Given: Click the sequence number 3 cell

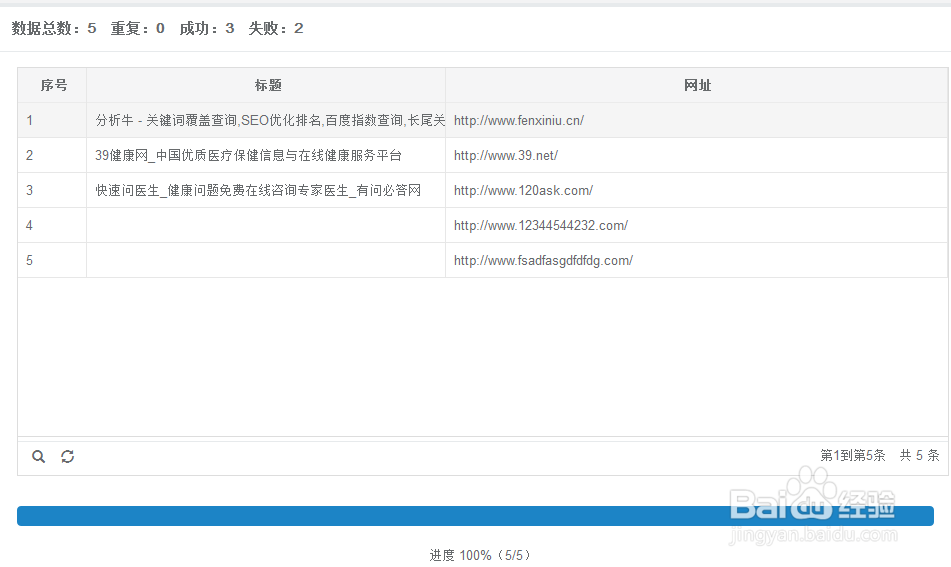Looking at the screenshot, I should pos(53,191).
